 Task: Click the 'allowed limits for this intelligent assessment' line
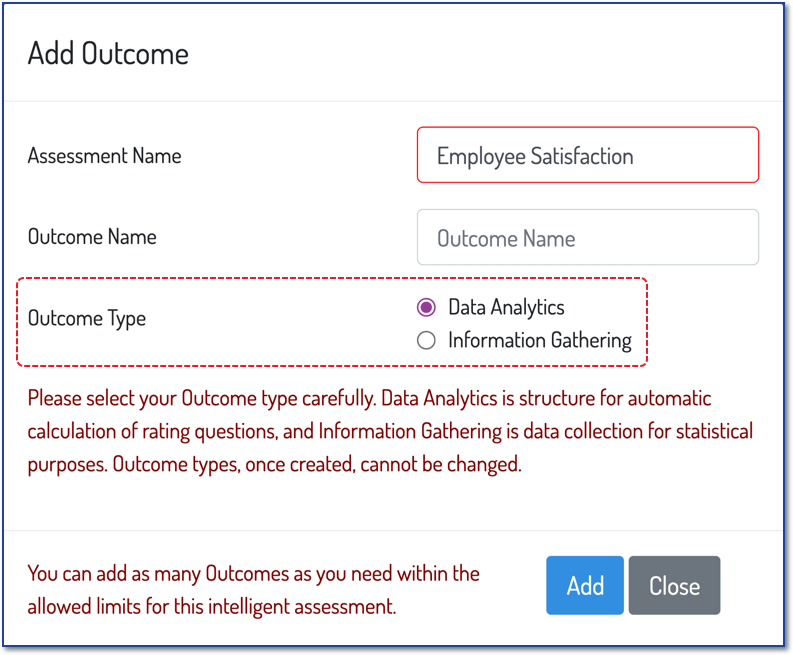tap(211, 606)
